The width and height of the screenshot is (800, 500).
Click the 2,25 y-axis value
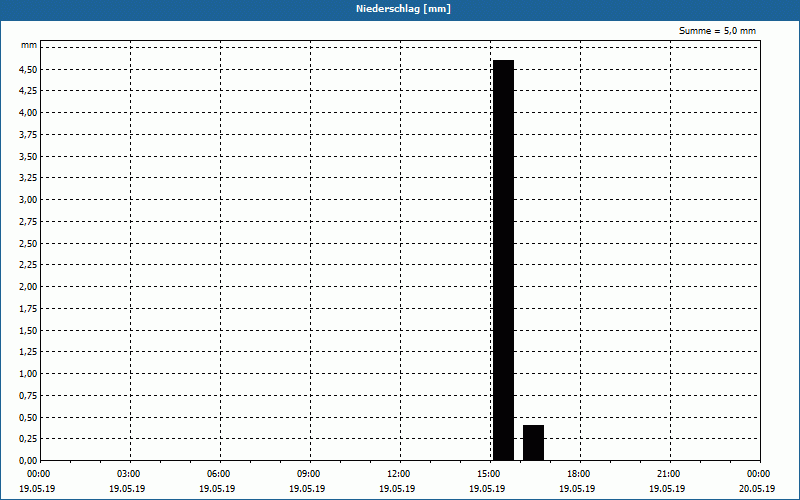[x=28, y=265]
